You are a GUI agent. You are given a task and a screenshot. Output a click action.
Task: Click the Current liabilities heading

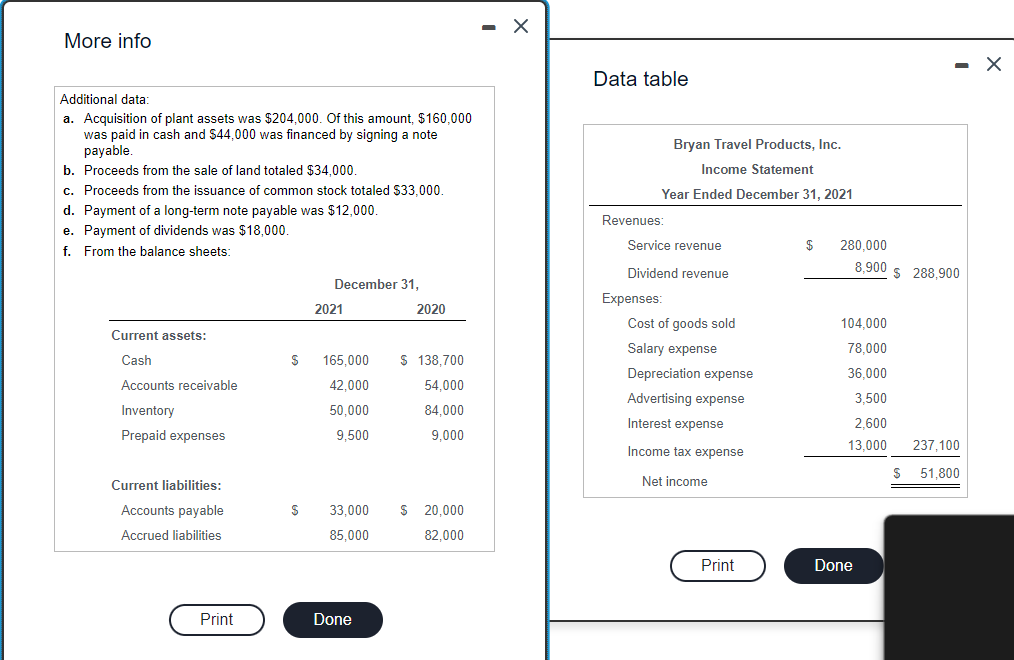166,485
